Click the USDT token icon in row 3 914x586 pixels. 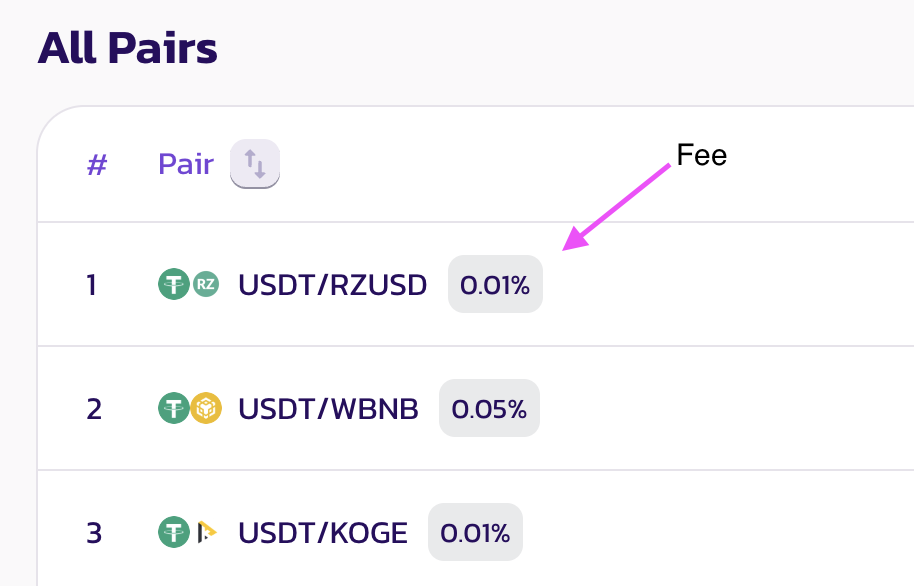174,532
